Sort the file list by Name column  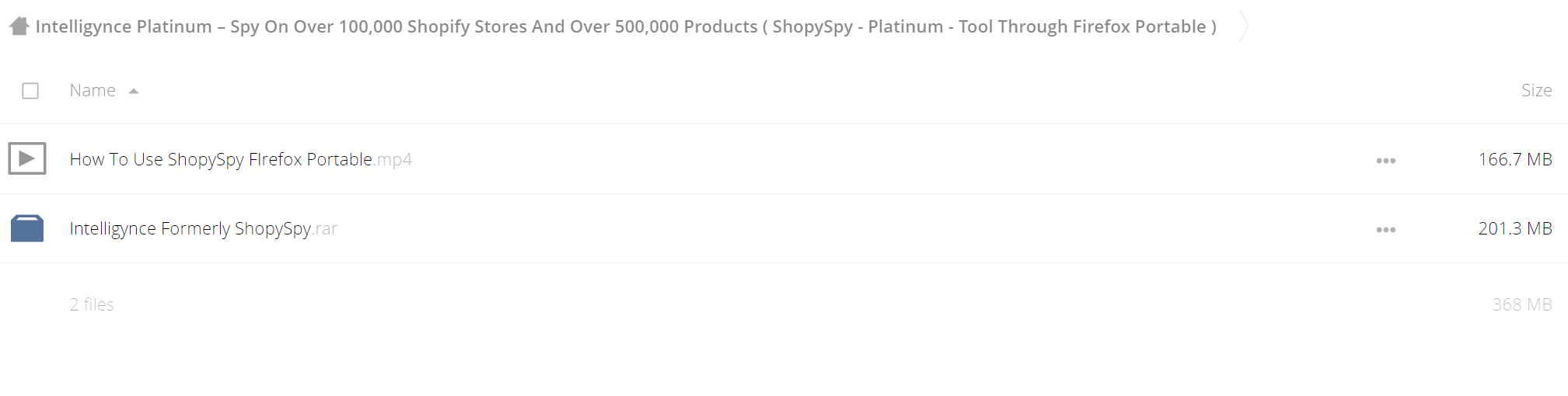[93, 90]
